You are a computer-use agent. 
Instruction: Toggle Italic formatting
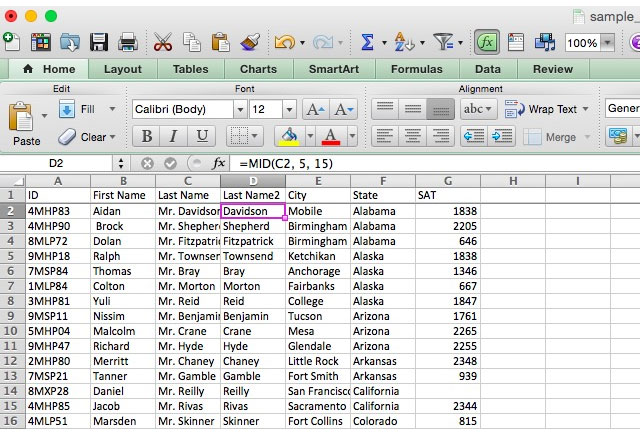click(173, 136)
